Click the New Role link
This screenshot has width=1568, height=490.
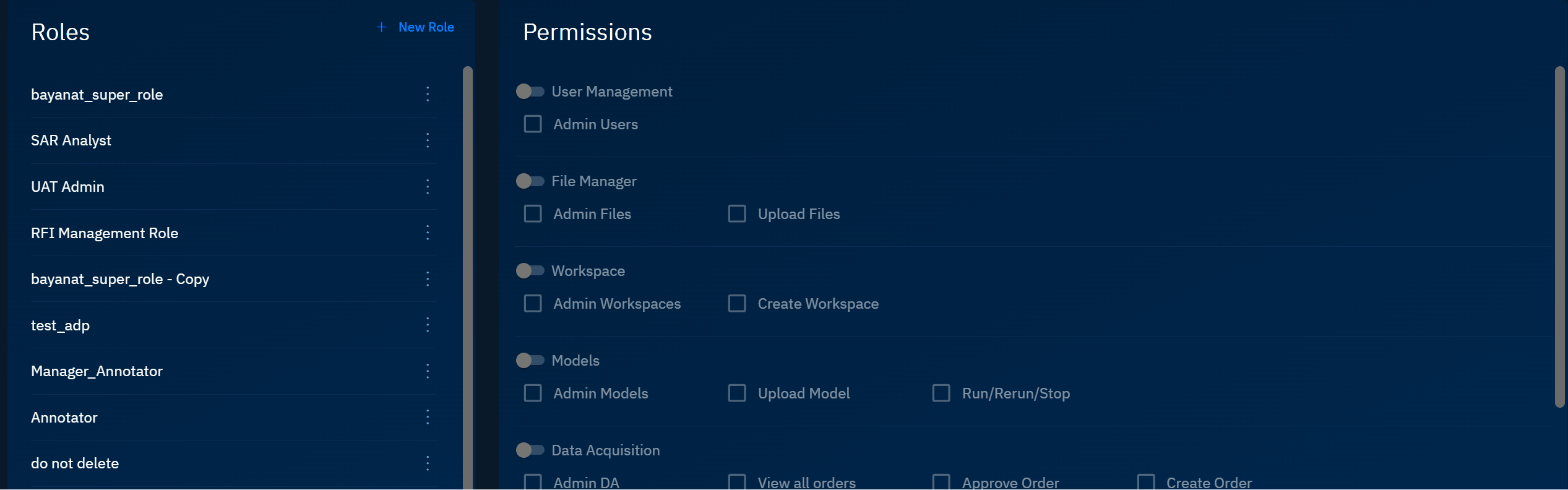point(426,27)
